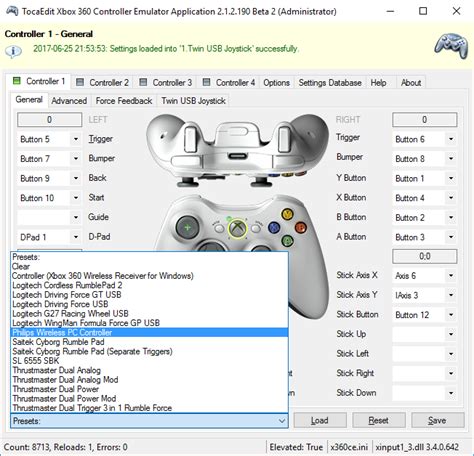Select highlighted Philips Wireless PC Controller preset
This screenshot has width=474, height=456.
[x=149, y=332]
